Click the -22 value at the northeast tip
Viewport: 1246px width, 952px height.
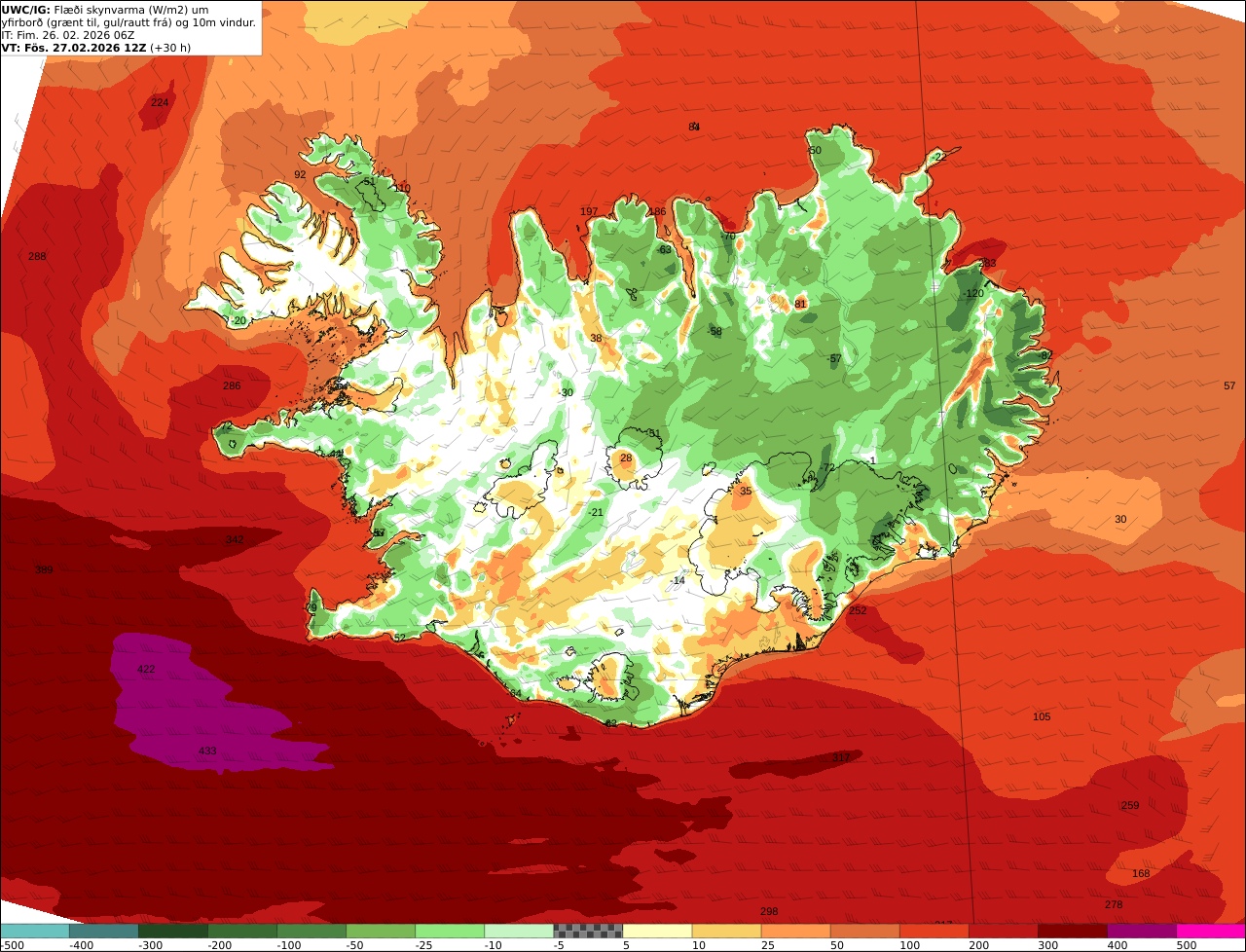[938, 157]
